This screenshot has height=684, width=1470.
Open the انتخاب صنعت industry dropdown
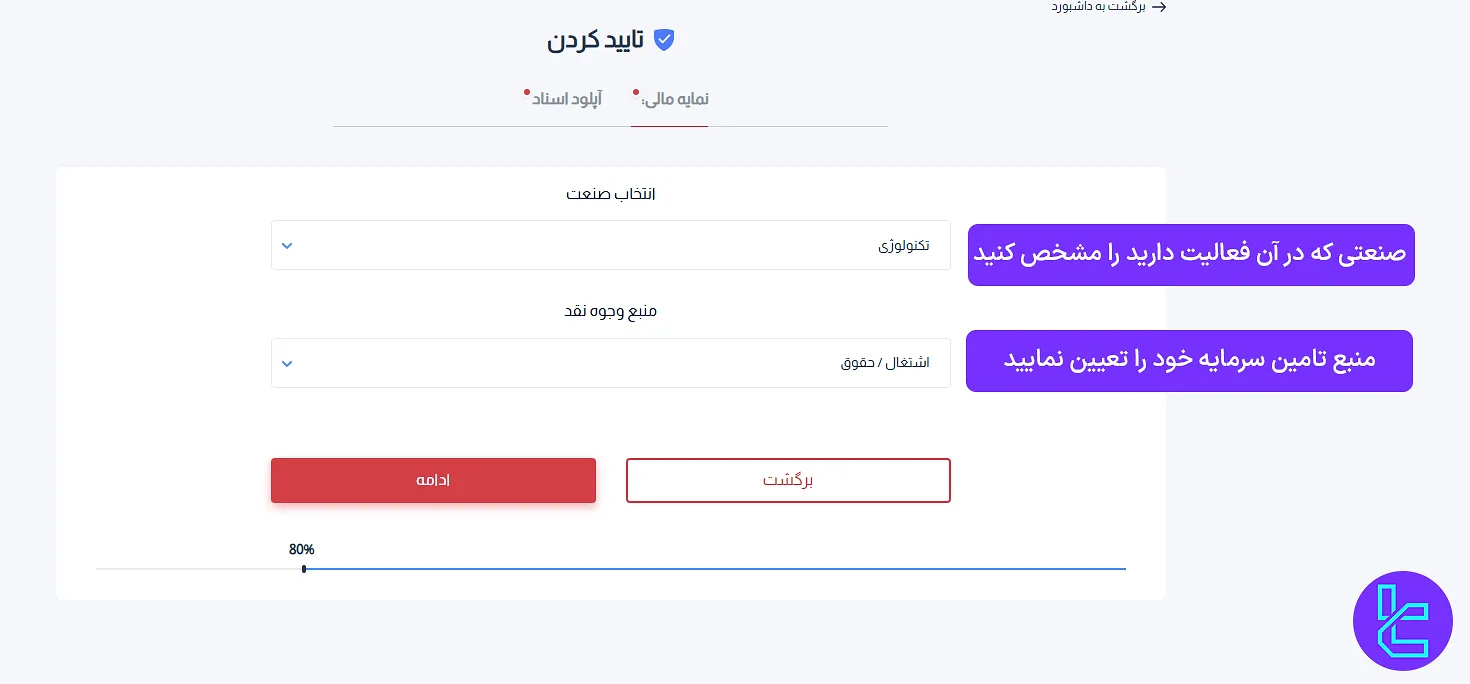point(610,245)
